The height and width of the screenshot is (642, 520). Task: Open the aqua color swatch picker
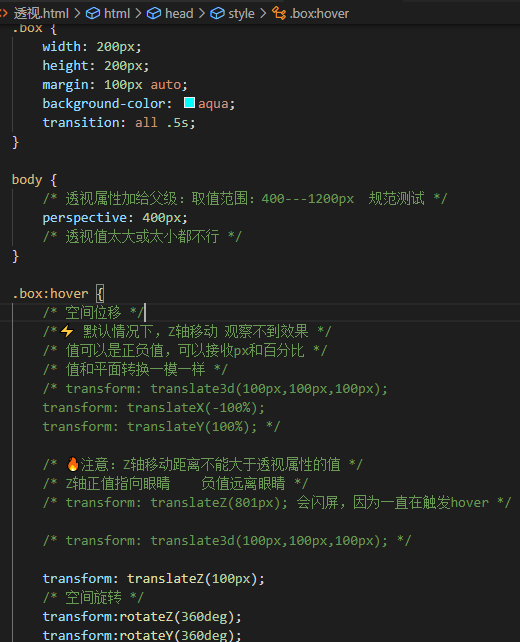pyautogui.click(x=189, y=103)
